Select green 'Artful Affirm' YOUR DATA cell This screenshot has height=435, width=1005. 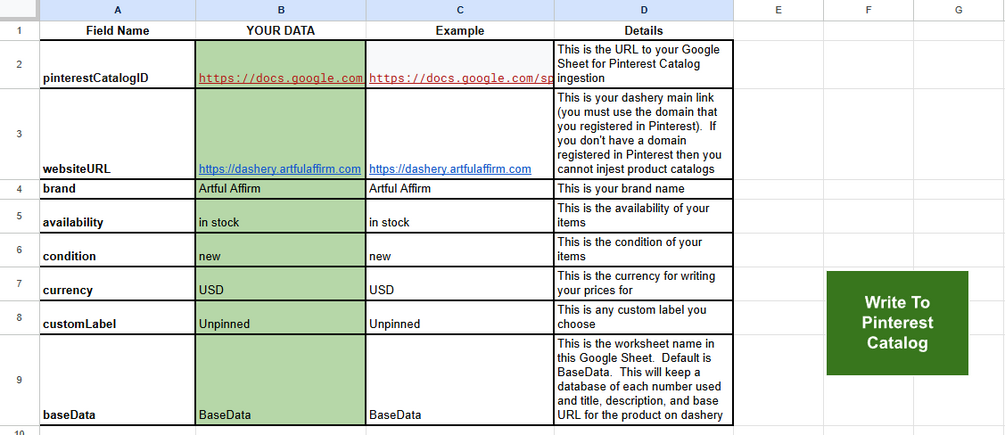[281, 189]
